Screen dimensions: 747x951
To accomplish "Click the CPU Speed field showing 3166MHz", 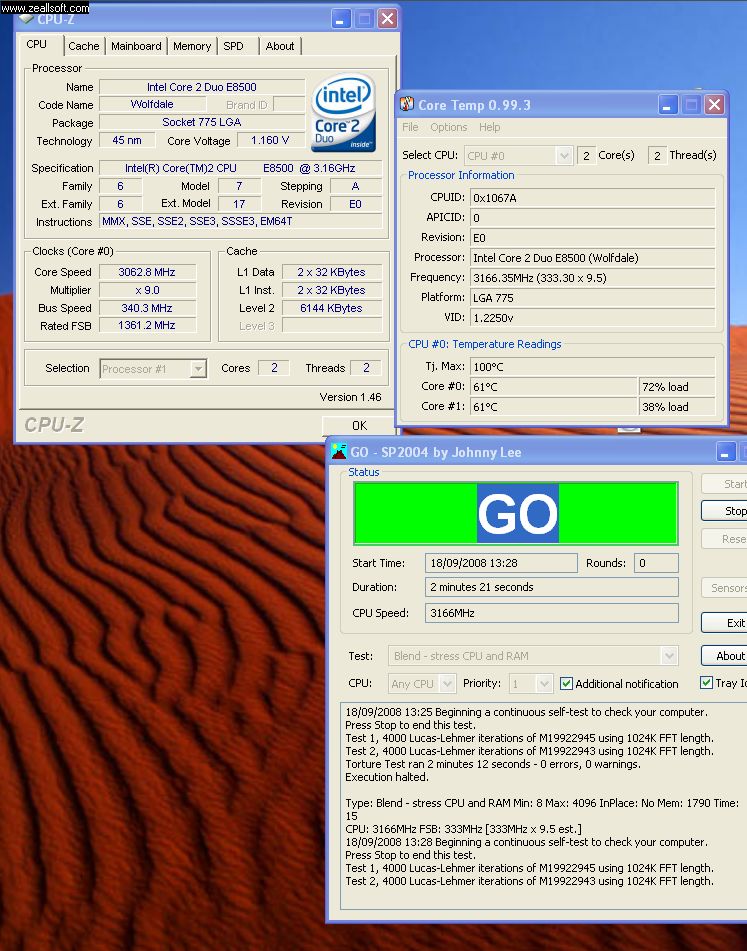I will pos(551,613).
